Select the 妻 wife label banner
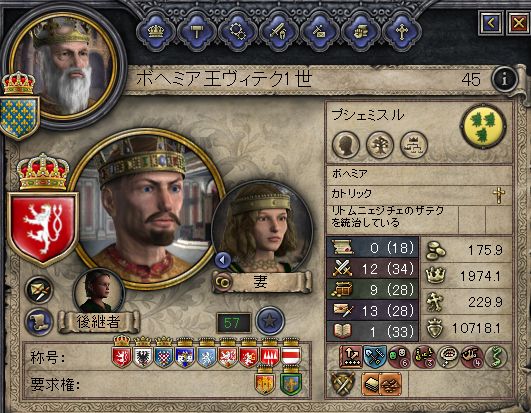This screenshot has width=531, height=413. click(261, 281)
